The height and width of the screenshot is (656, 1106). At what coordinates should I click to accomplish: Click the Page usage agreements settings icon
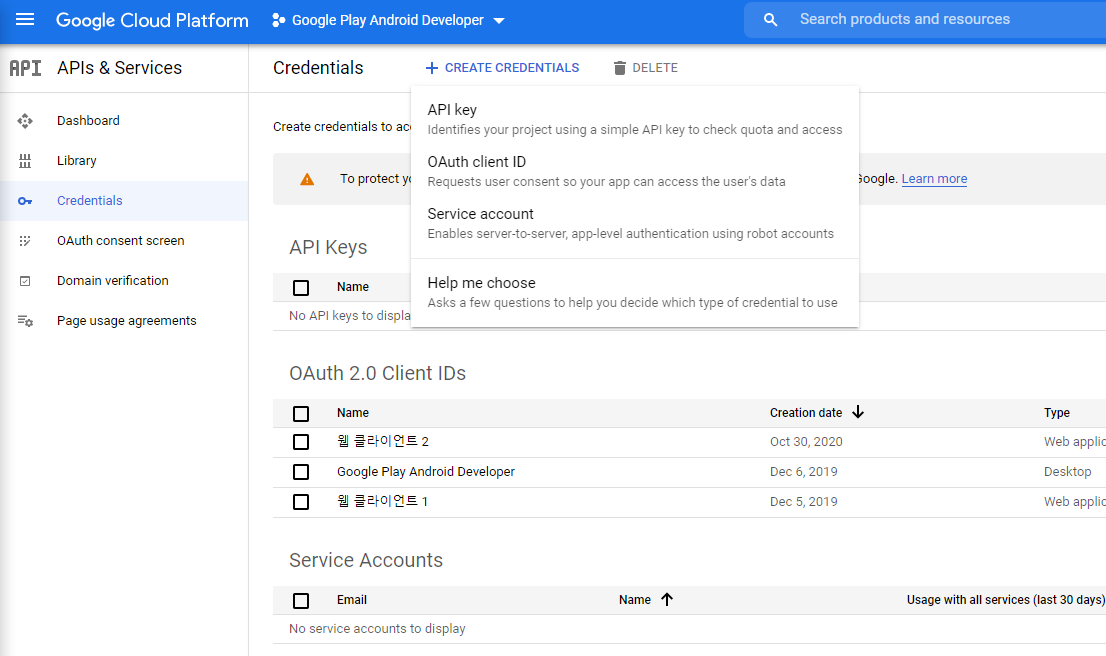point(25,321)
